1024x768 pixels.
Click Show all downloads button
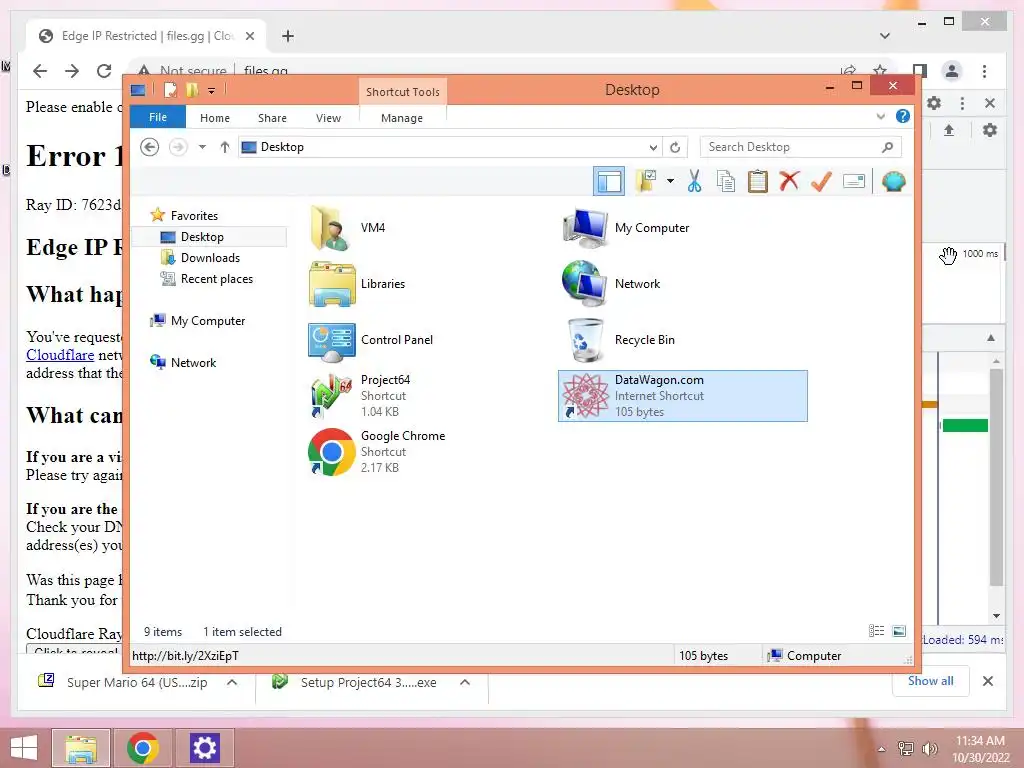(x=931, y=681)
